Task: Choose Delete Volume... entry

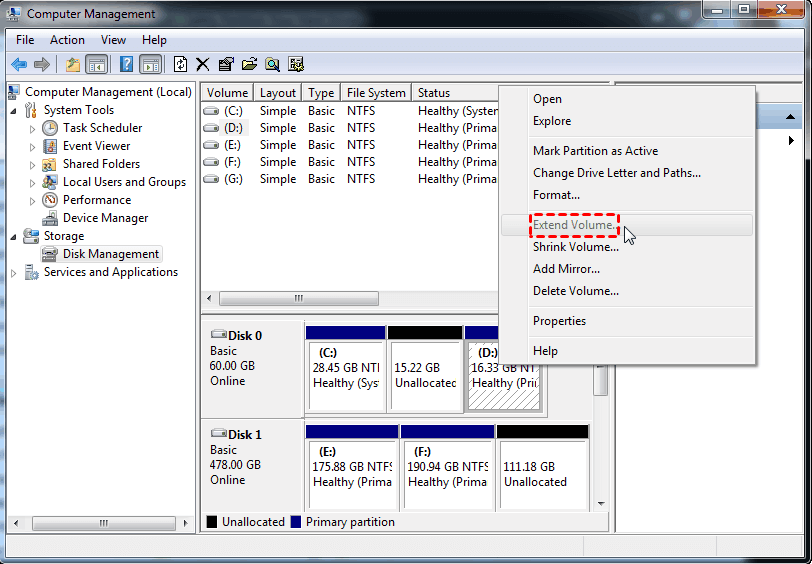Action: pyautogui.click(x=627, y=291)
